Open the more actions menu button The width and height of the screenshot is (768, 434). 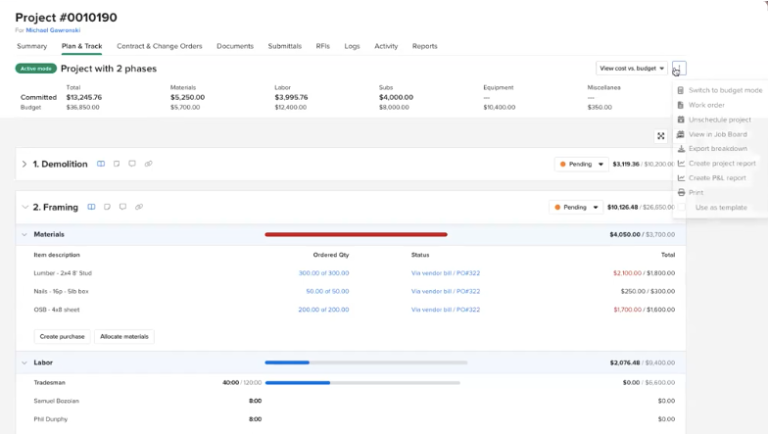(678, 68)
